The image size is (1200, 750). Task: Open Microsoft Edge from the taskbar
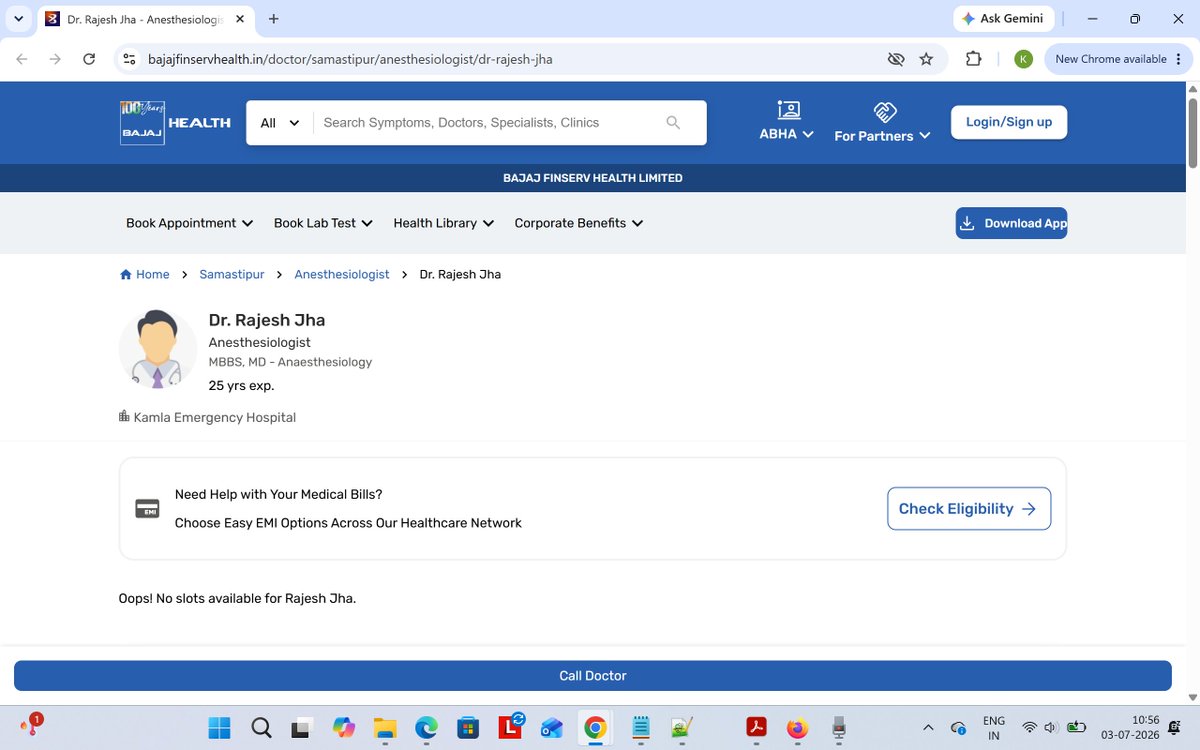point(427,727)
